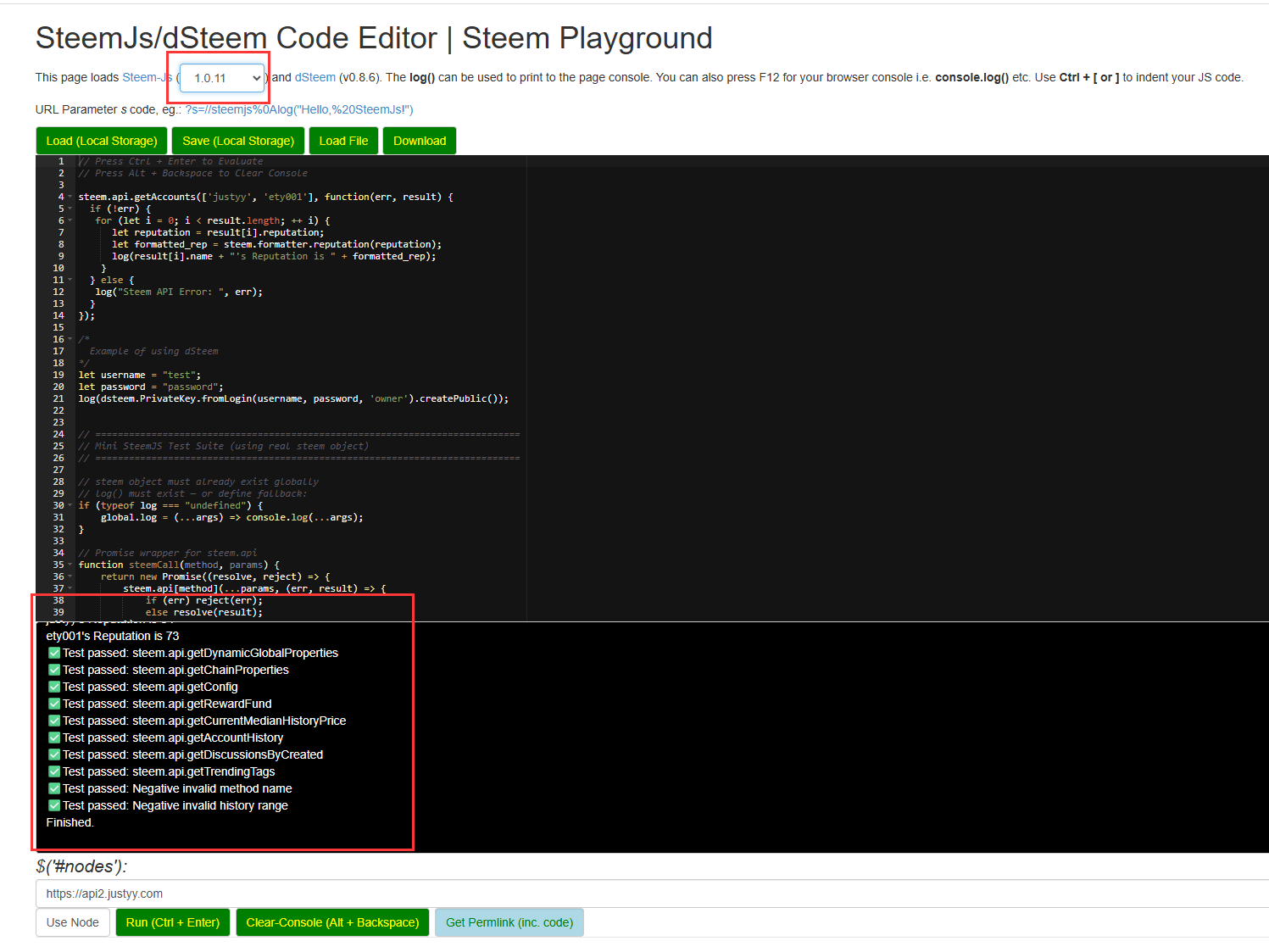Click the 'Steem API Error' log code line

[179, 292]
